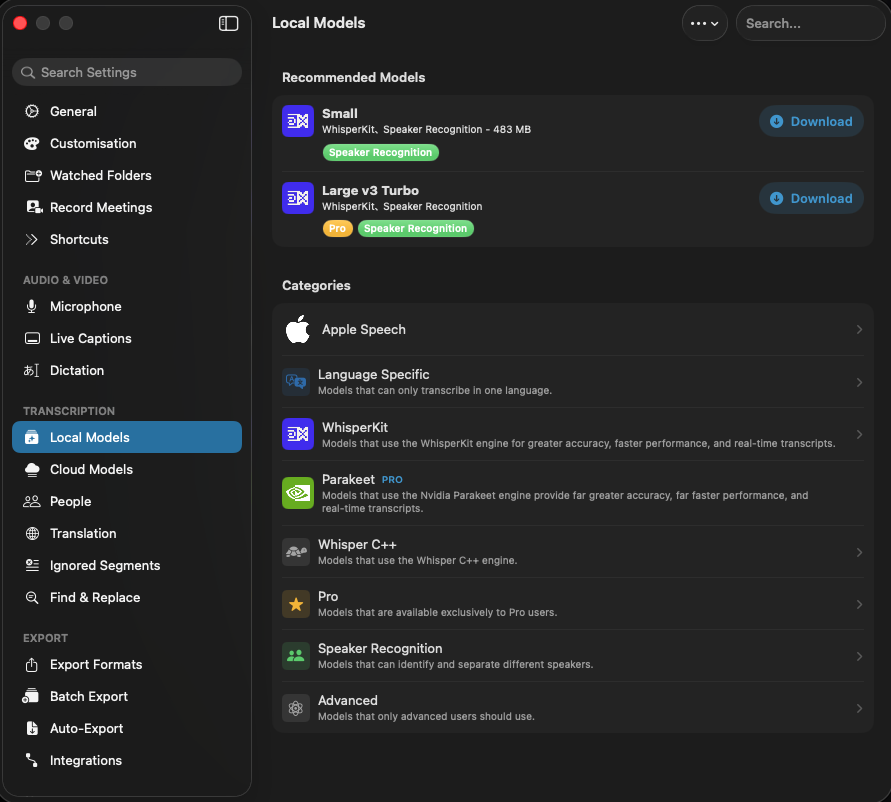Go to Watched Folders settings
The height and width of the screenshot is (802, 891).
tap(127, 175)
